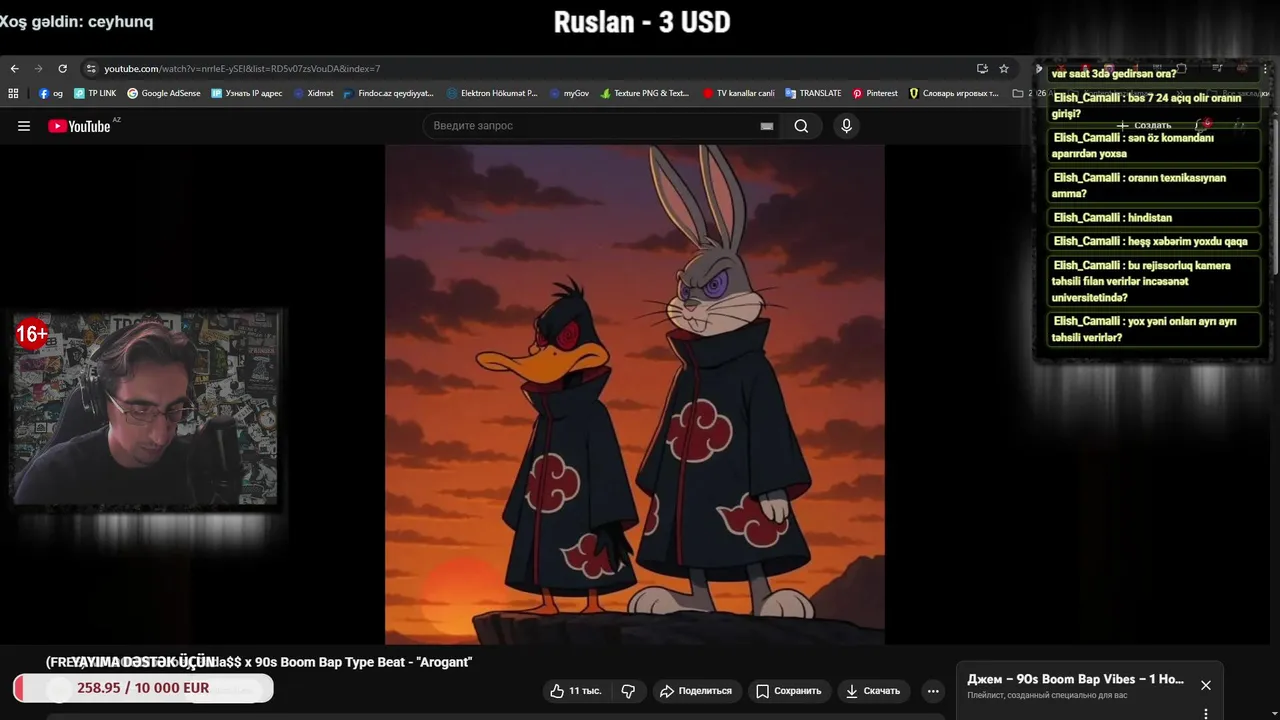Click the 'Xoş gəldin: ceyhunq' welcome text
Screen dimensions: 1280x720
(77, 21)
